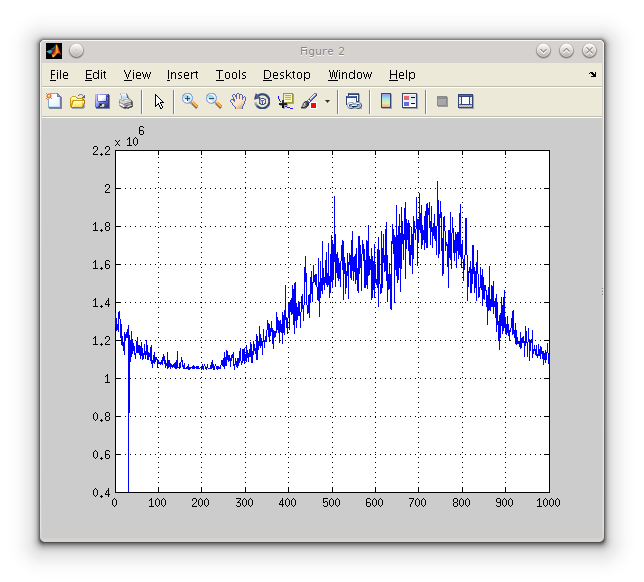Insert a legend from the toolbar

(409, 101)
